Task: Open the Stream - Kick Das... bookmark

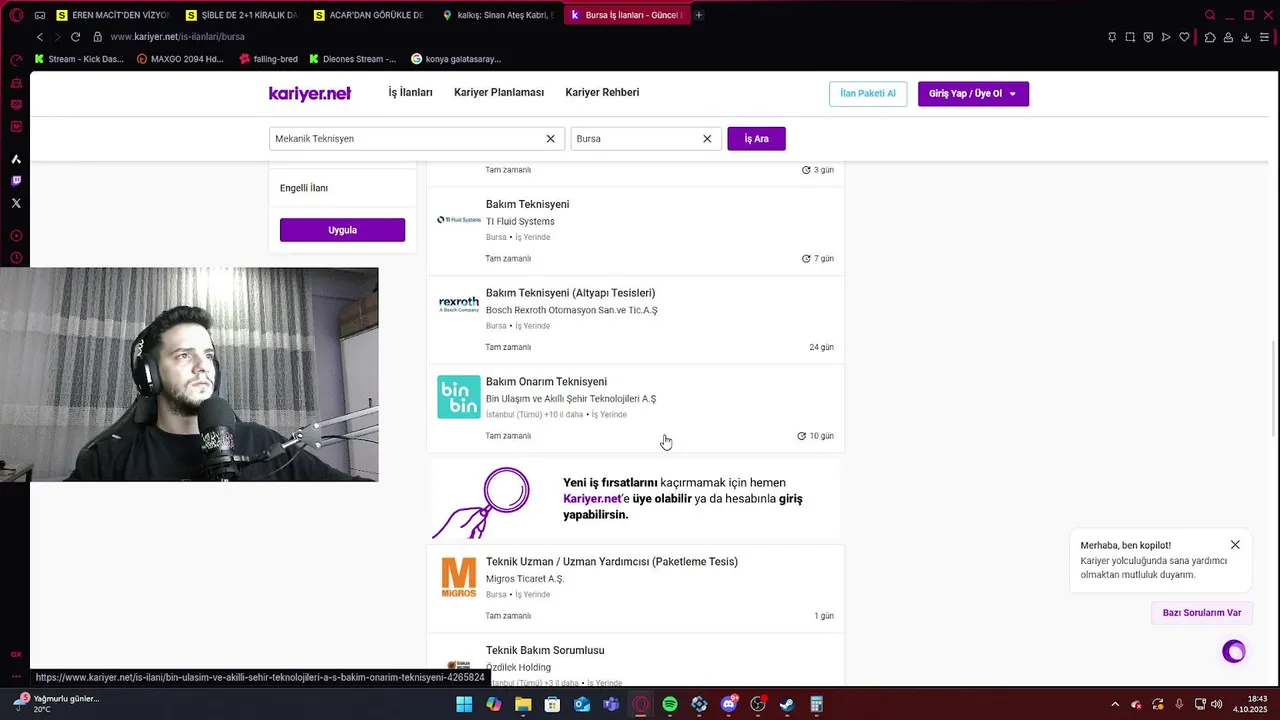Action: coord(79,59)
